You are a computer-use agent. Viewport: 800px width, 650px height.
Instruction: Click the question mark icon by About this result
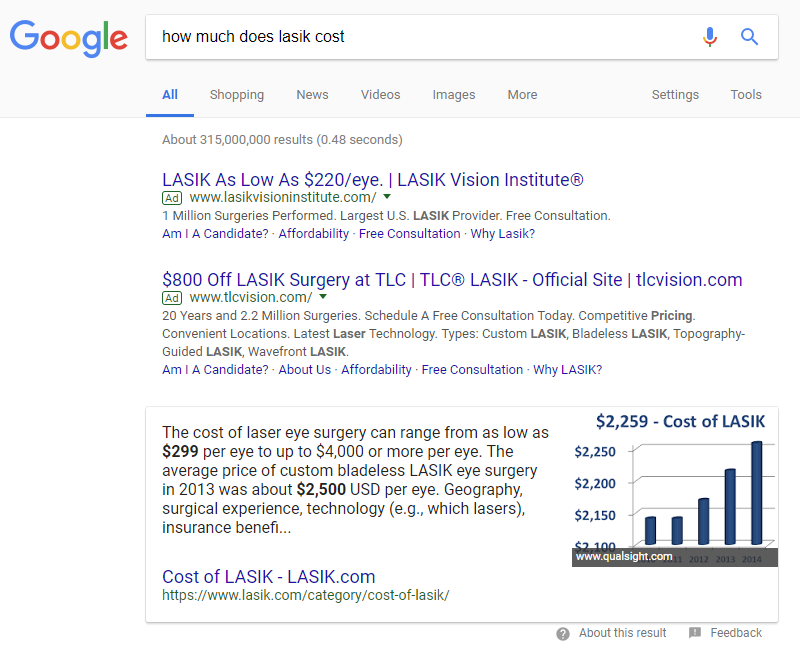[x=563, y=634]
